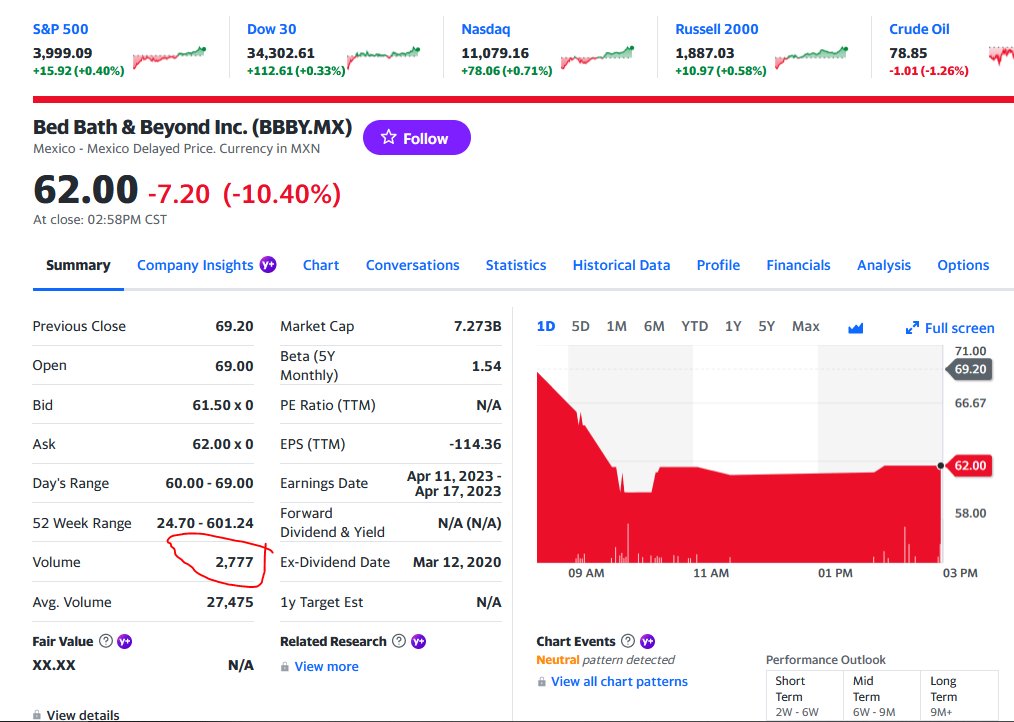The width and height of the screenshot is (1014, 722).
Task: Click the premium badge next to Fair Value
Action: pos(124,641)
